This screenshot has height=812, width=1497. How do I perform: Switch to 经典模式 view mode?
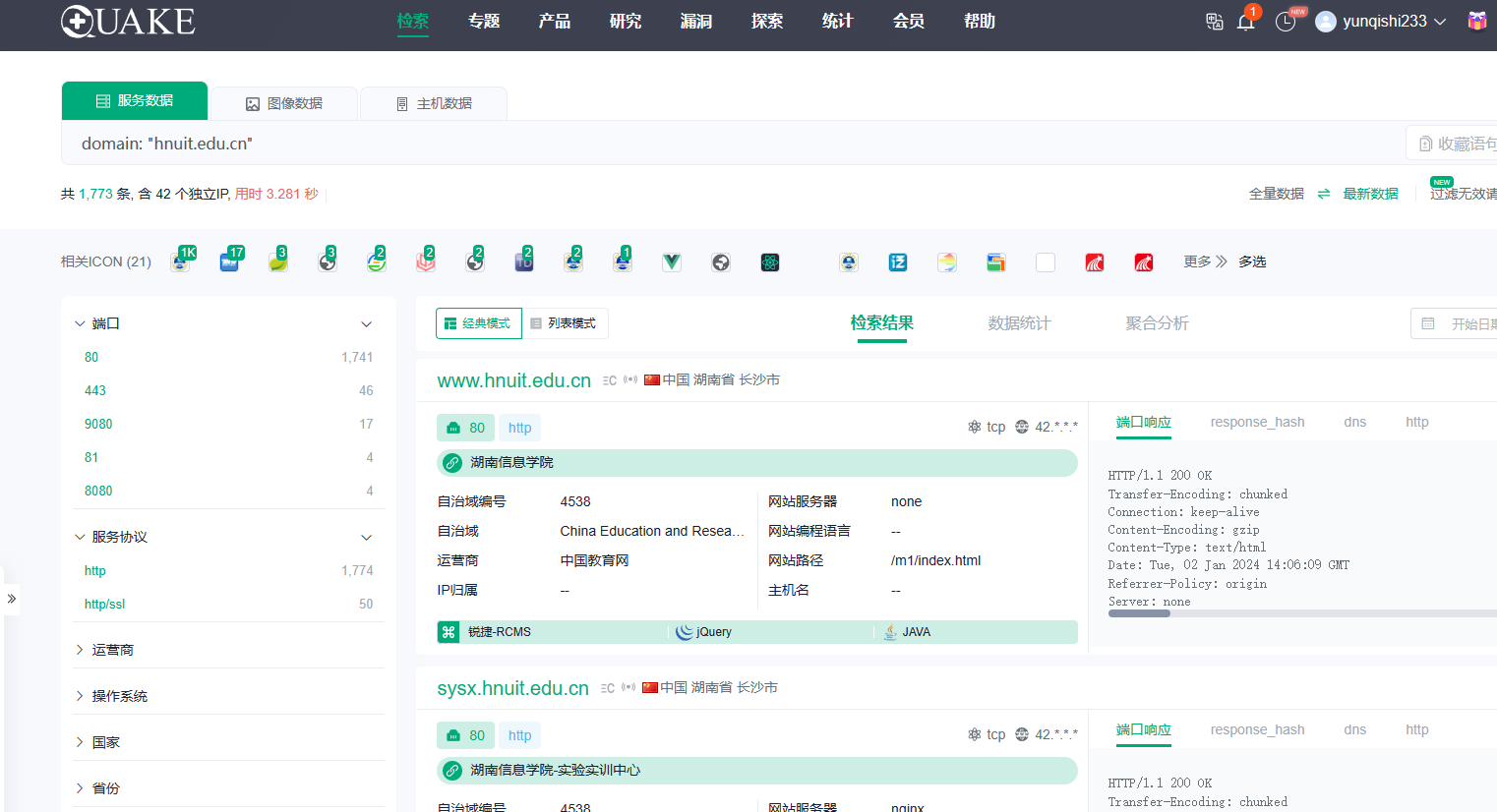pos(478,323)
